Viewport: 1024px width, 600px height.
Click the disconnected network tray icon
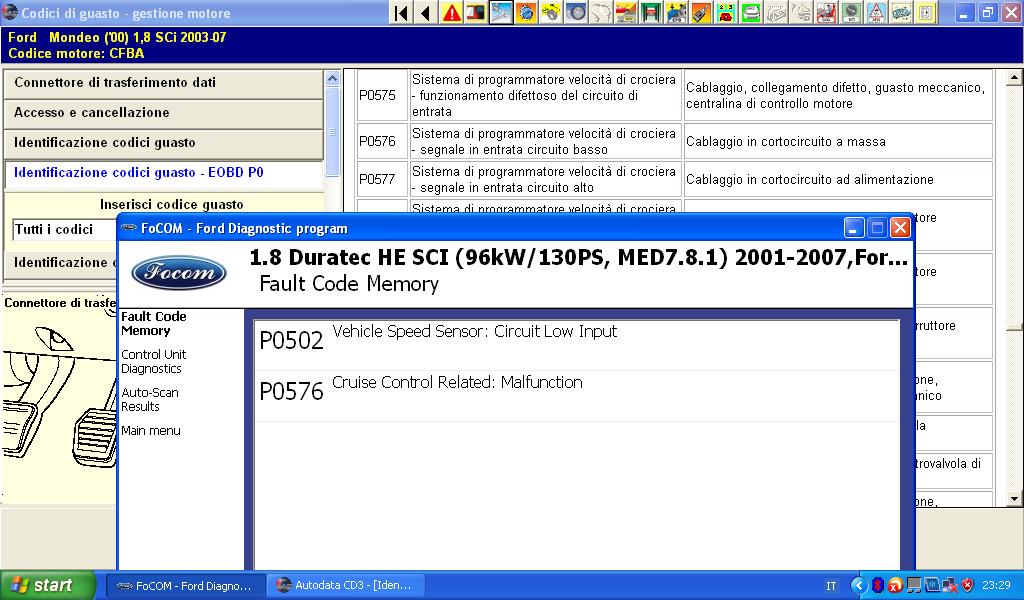pos(950,585)
